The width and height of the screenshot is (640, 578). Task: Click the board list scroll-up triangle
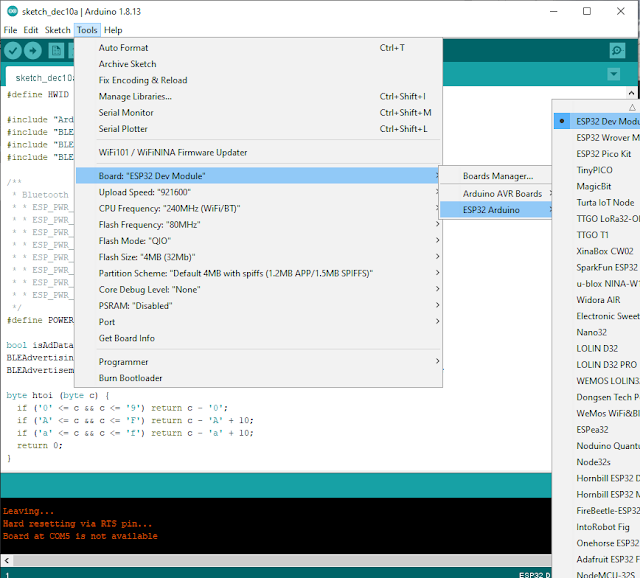(632, 107)
